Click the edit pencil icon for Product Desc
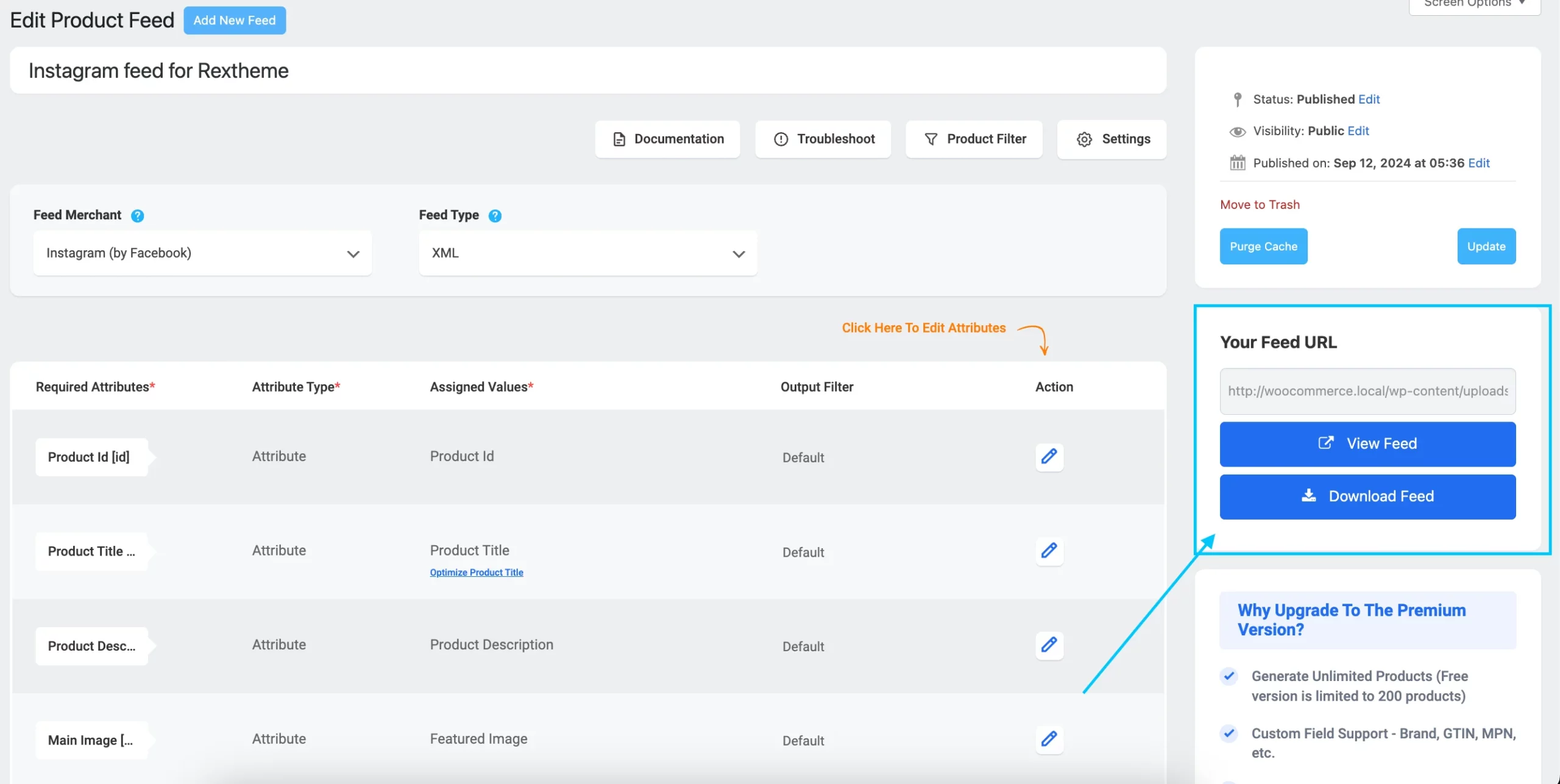 click(1049, 644)
